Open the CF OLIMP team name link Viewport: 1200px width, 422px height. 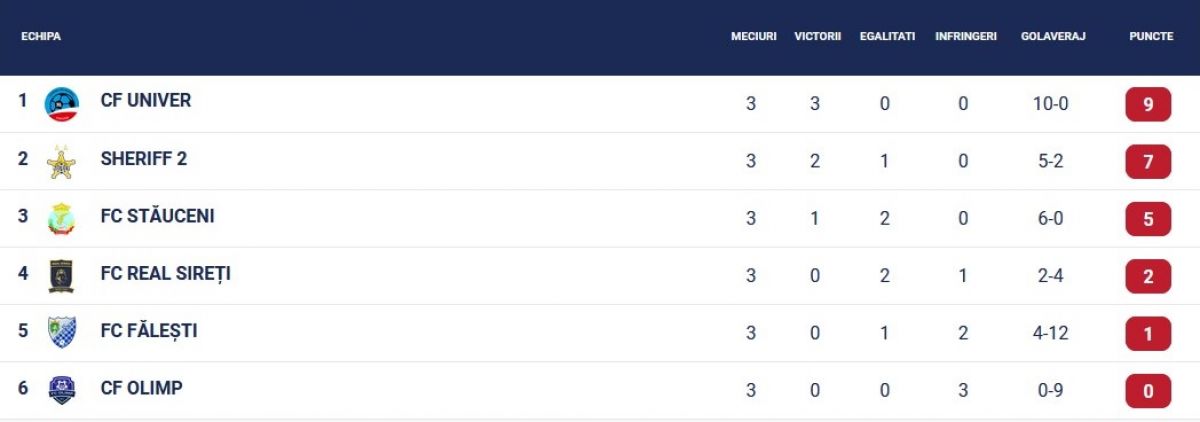[x=142, y=388]
